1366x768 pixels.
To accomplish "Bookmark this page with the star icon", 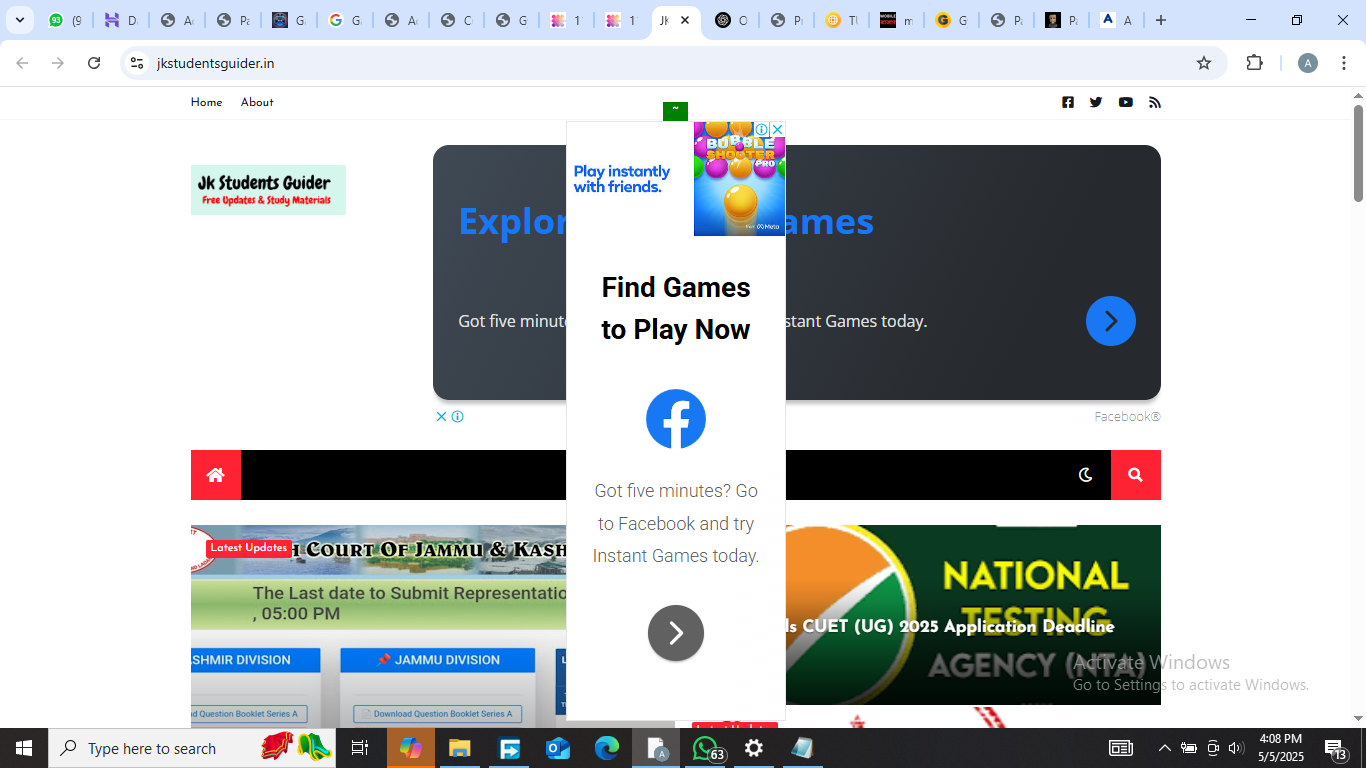I will coord(1204,63).
